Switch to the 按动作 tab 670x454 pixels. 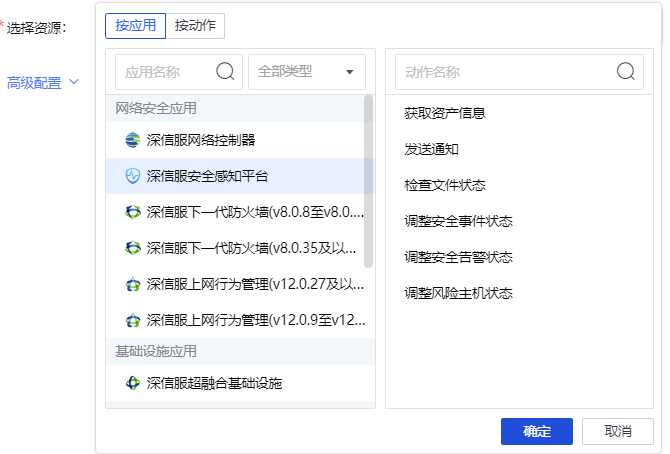click(x=195, y=26)
